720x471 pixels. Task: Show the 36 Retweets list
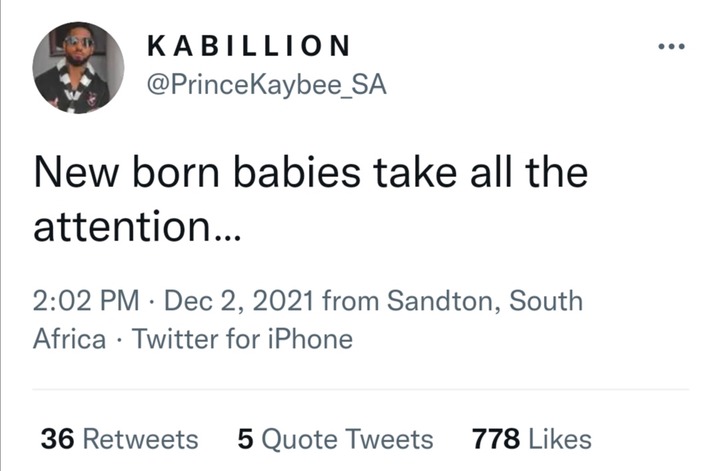coord(119,439)
